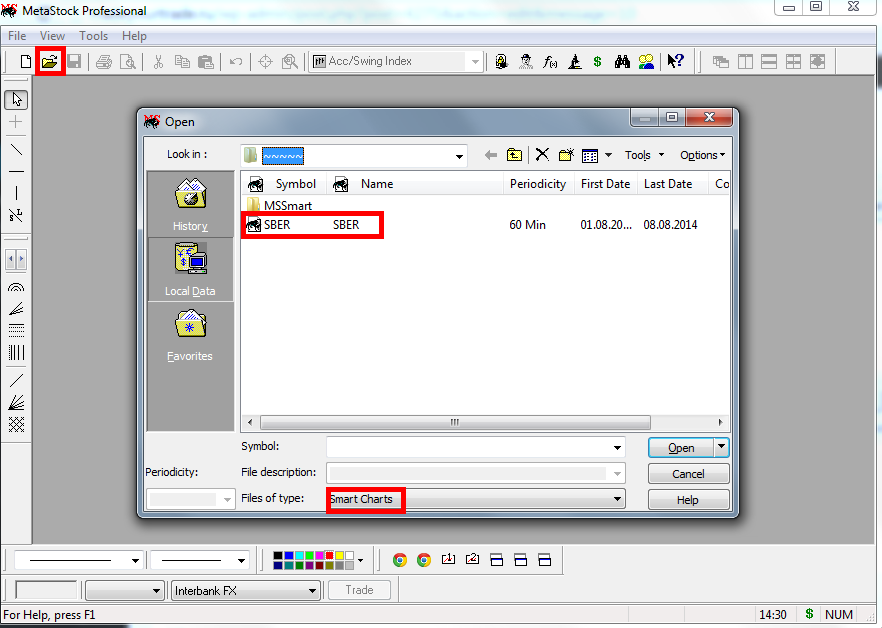Click the Paste clipboard icon
882x628 pixels.
tap(206, 61)
